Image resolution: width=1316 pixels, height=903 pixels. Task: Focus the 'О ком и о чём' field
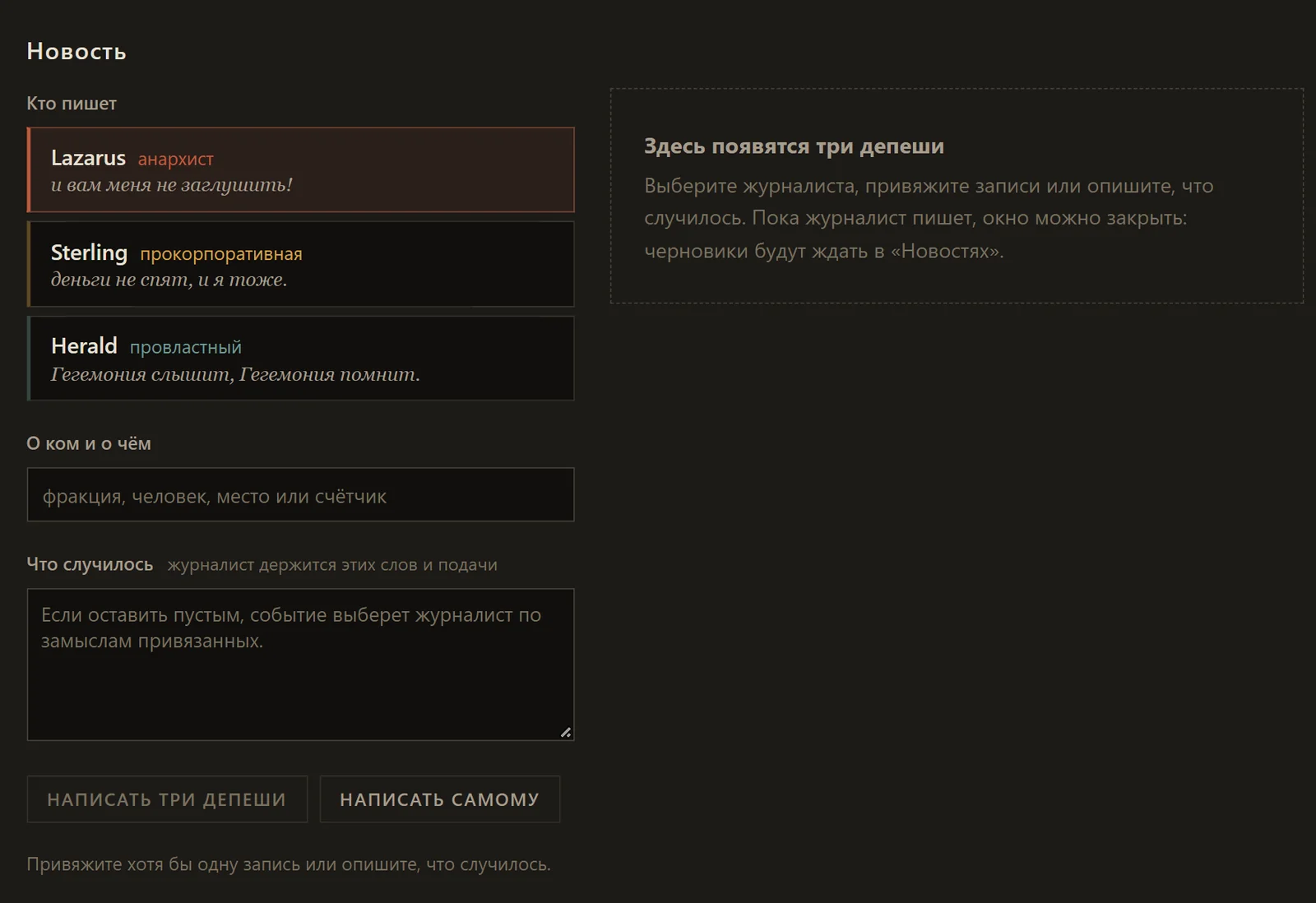[300, 495]
